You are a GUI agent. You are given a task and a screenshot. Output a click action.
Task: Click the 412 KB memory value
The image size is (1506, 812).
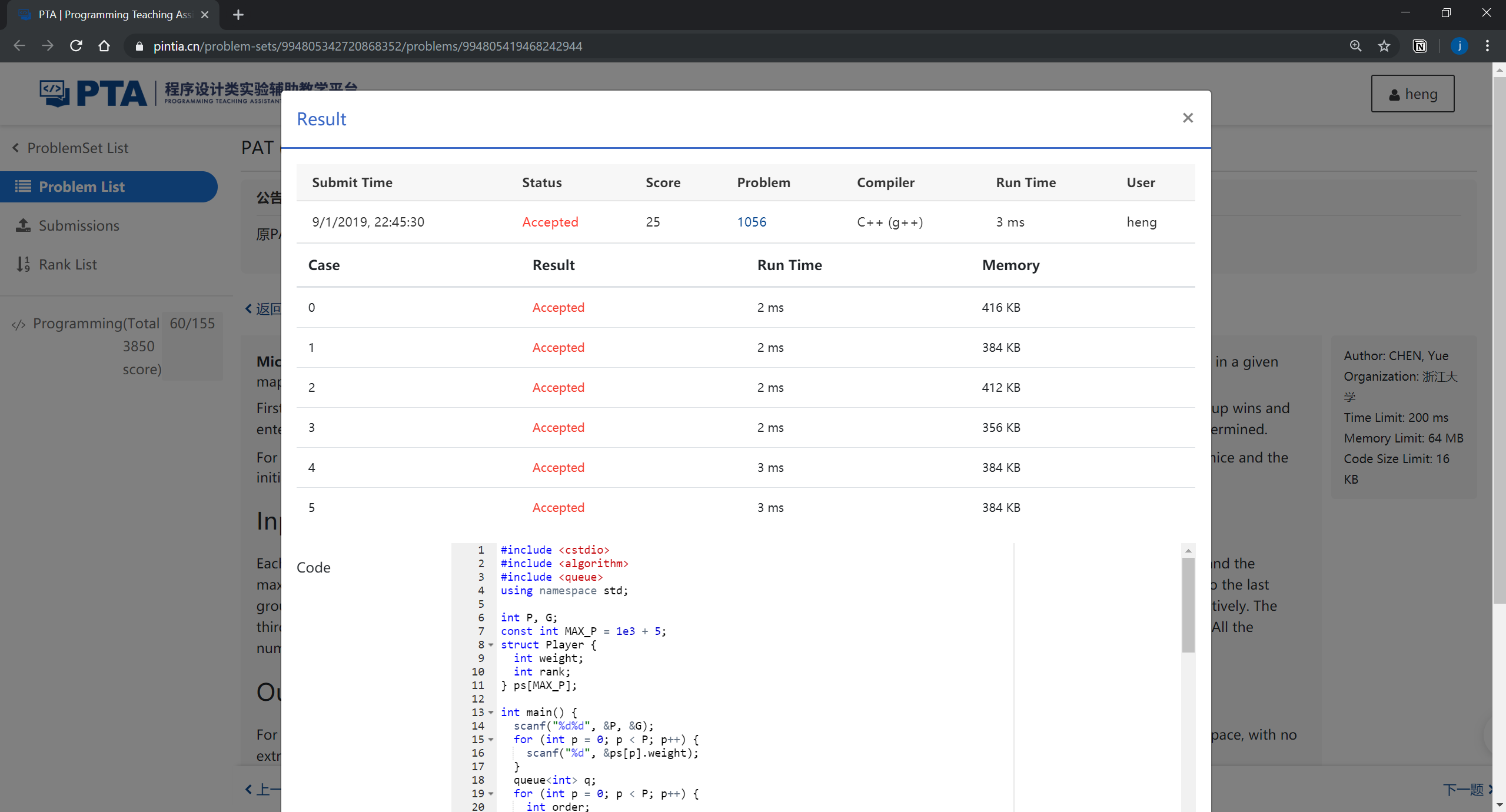click(1000, 387)
